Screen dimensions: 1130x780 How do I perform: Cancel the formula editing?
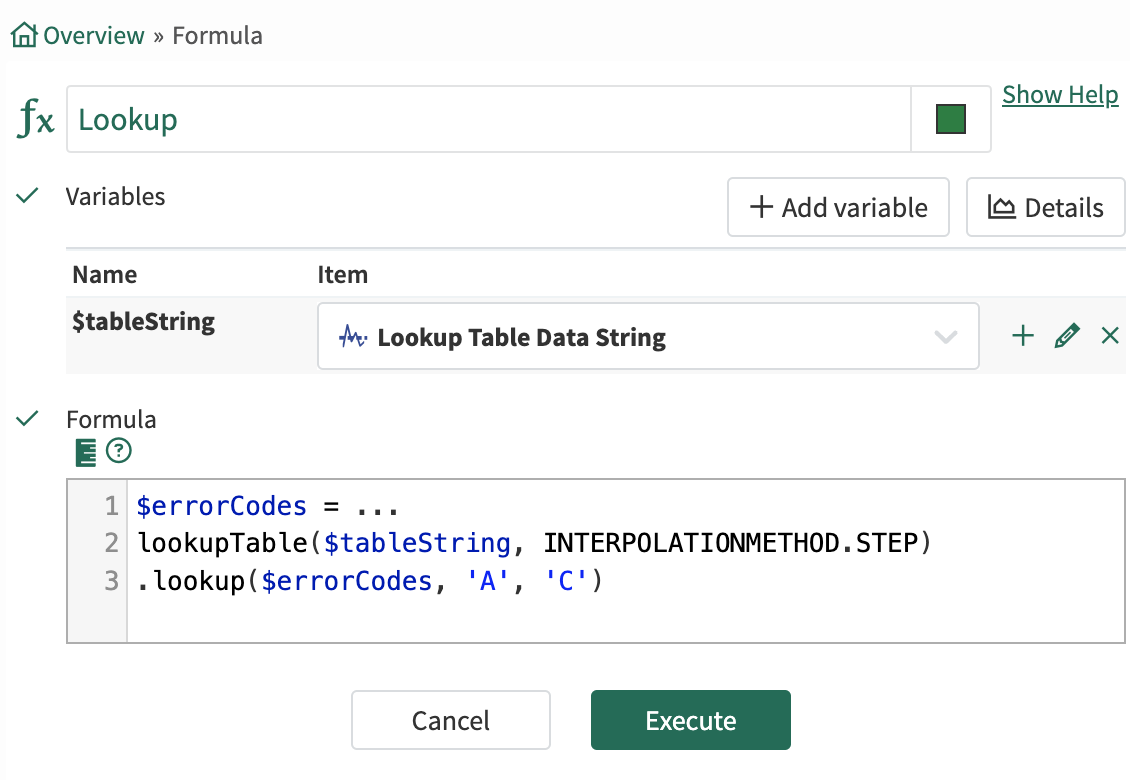click(x=450, y=720)
